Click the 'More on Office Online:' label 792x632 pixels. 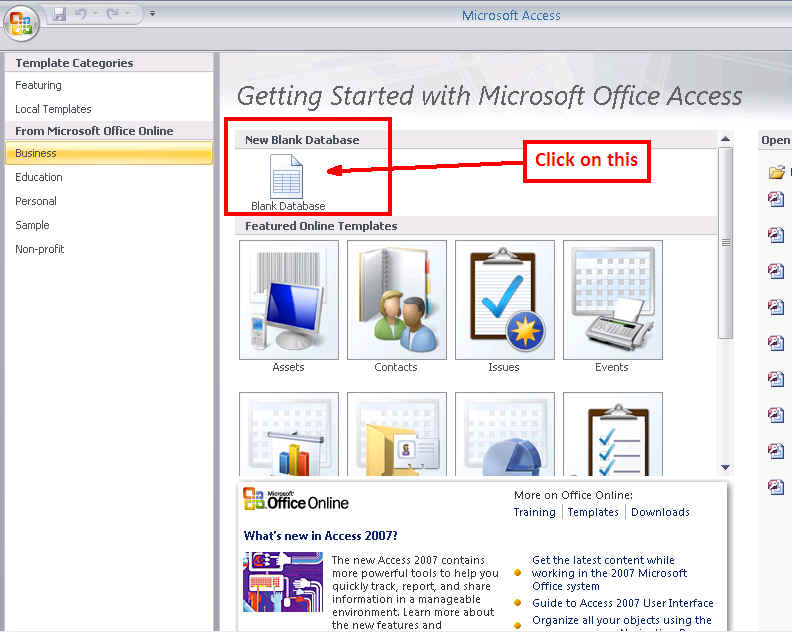(x=573, y=496)
